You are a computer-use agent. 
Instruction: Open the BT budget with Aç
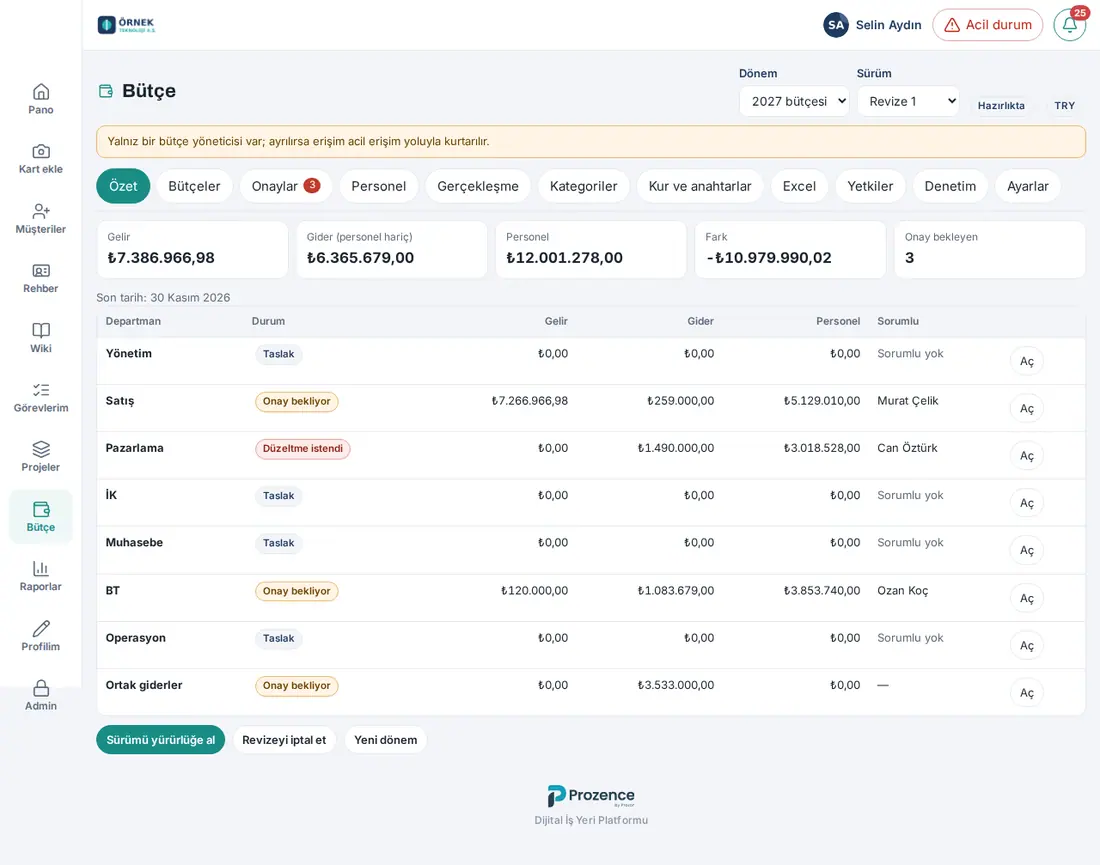point(1026,598)
